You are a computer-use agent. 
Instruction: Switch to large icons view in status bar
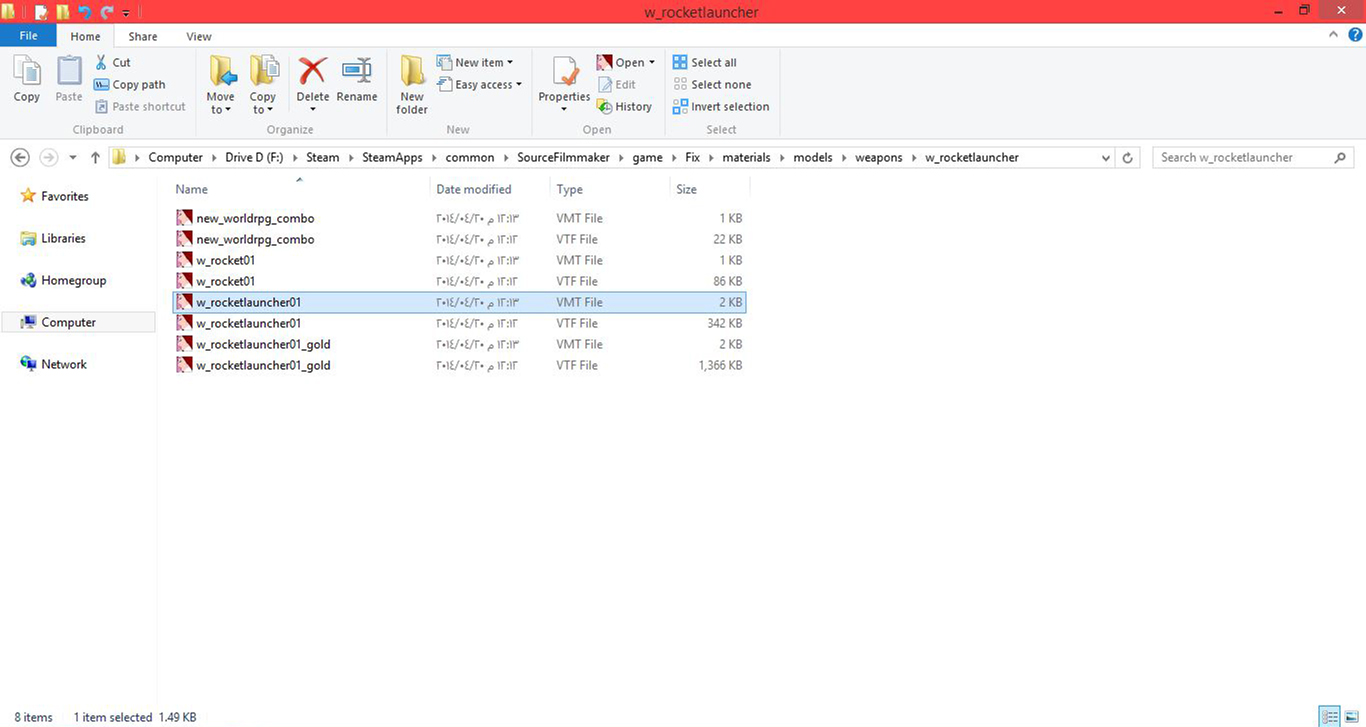[1351, 717]
